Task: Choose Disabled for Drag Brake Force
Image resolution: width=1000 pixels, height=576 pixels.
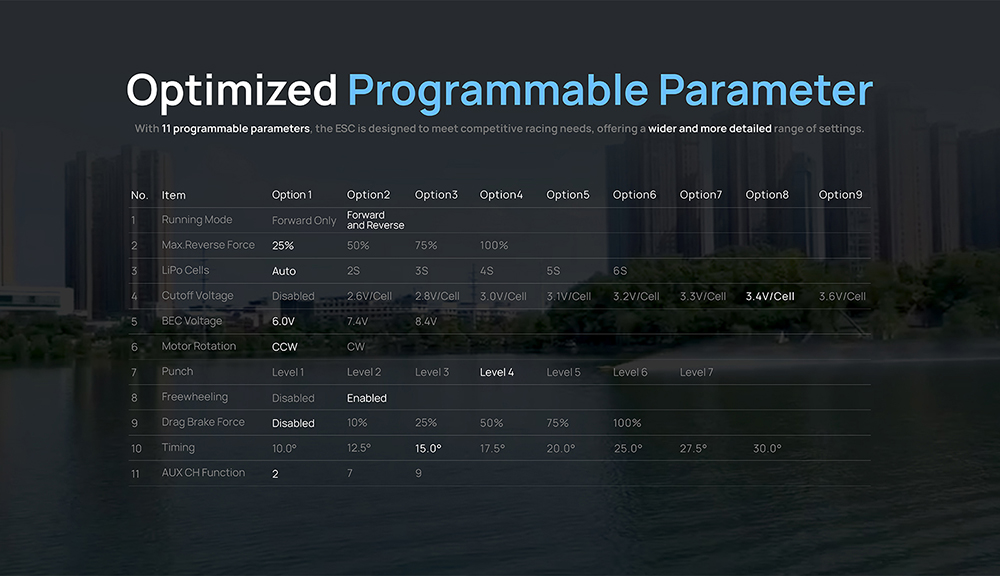Action: 293,423
